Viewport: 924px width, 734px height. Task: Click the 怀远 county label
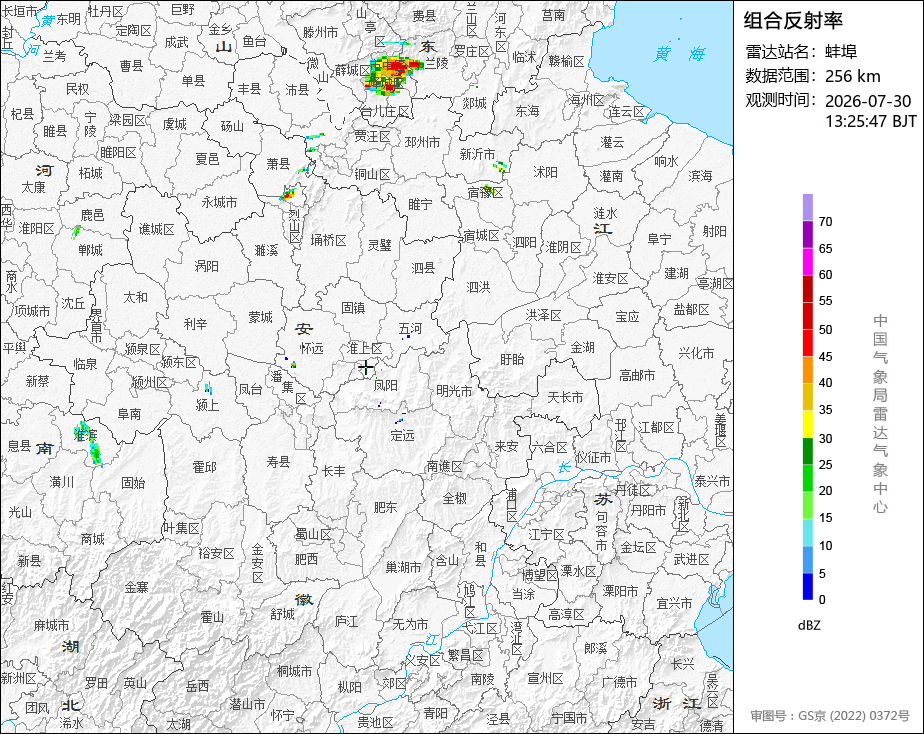(311, 349)
